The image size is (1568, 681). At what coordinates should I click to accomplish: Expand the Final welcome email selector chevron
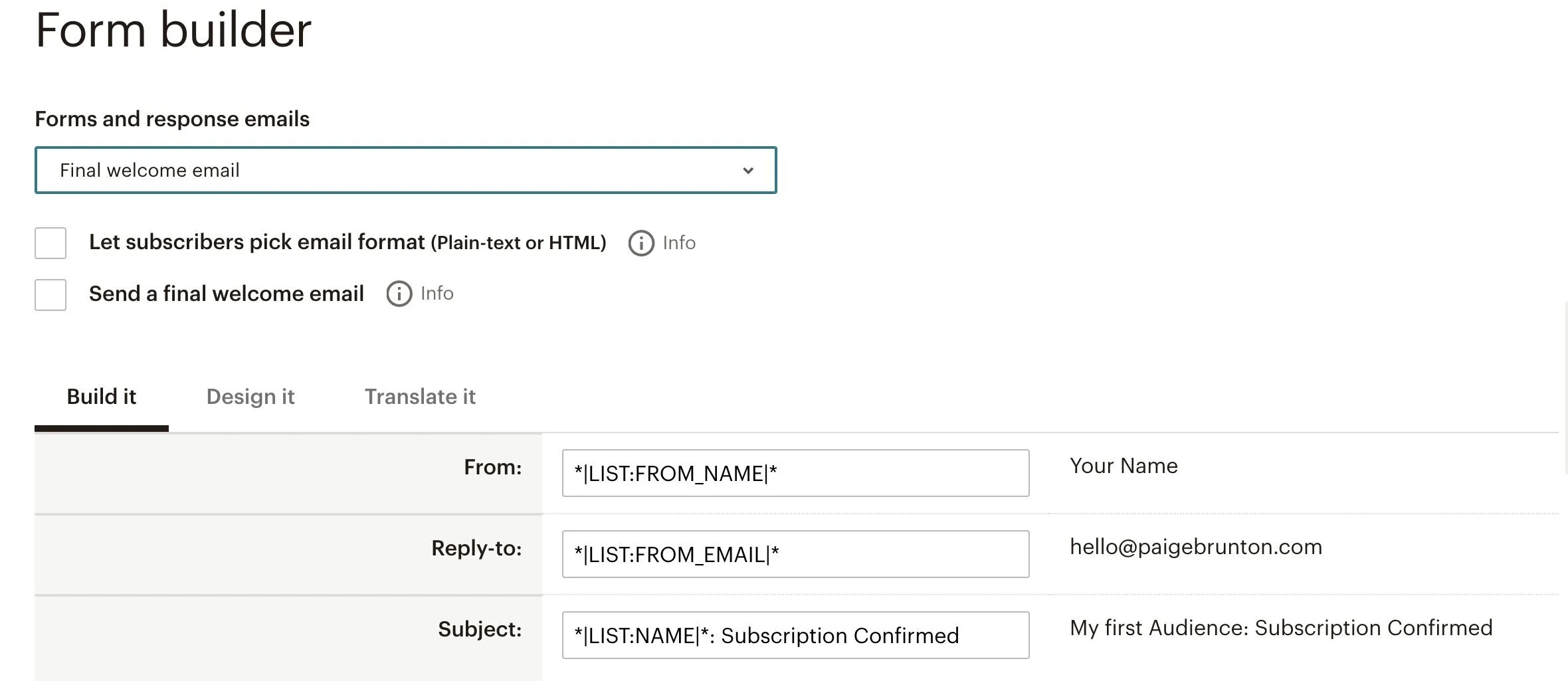click(749, 170)
